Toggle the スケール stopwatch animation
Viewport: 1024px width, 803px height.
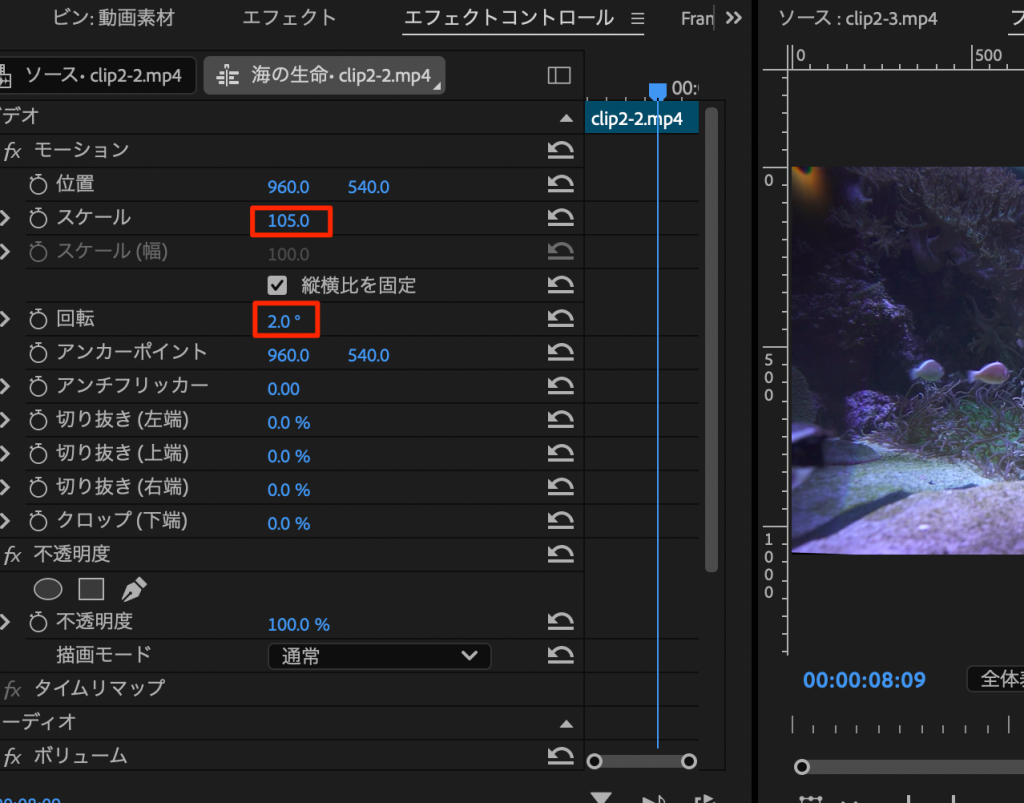pyautogui.click(x=38, y=218)
